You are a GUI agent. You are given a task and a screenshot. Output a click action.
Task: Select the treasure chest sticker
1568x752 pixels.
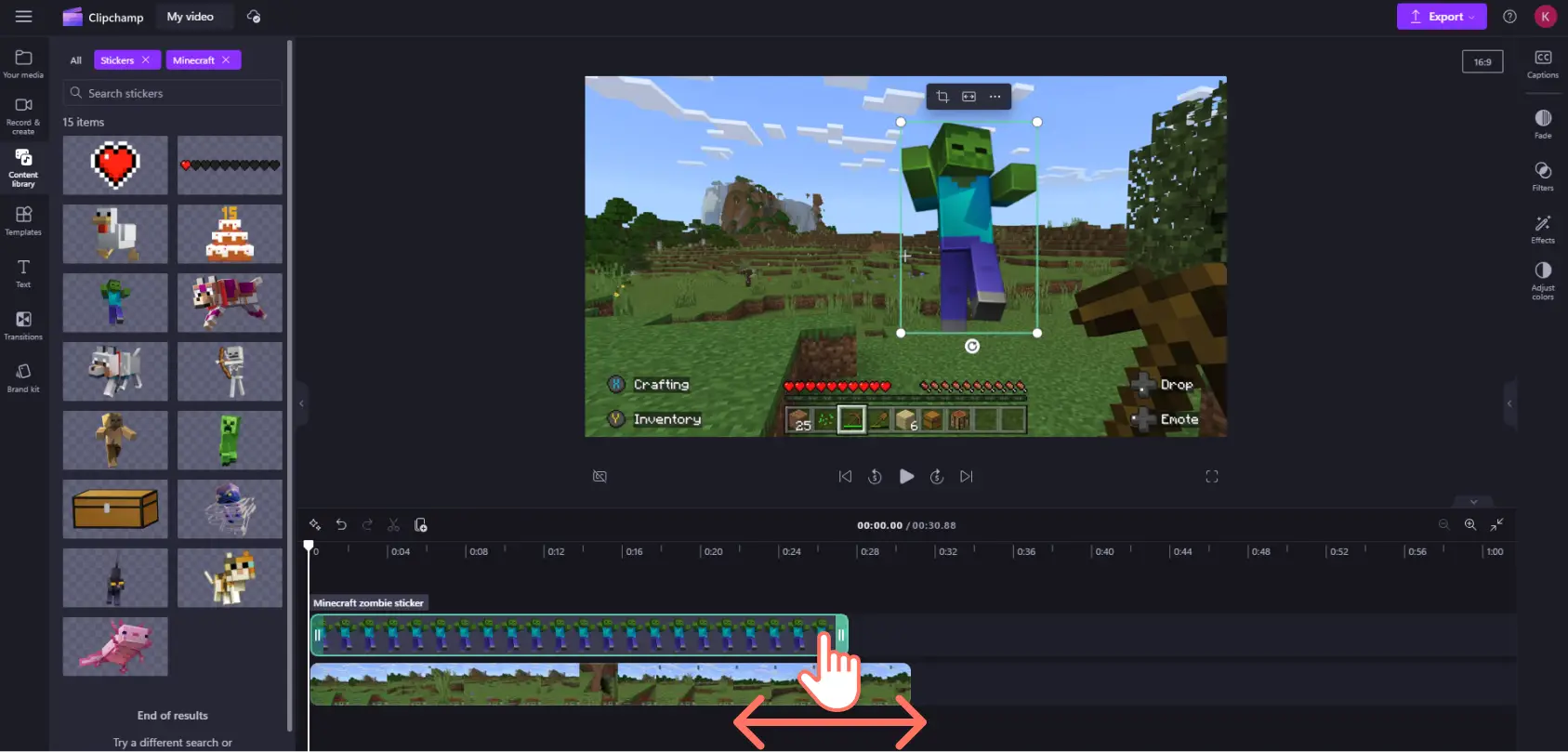(115, 509)
